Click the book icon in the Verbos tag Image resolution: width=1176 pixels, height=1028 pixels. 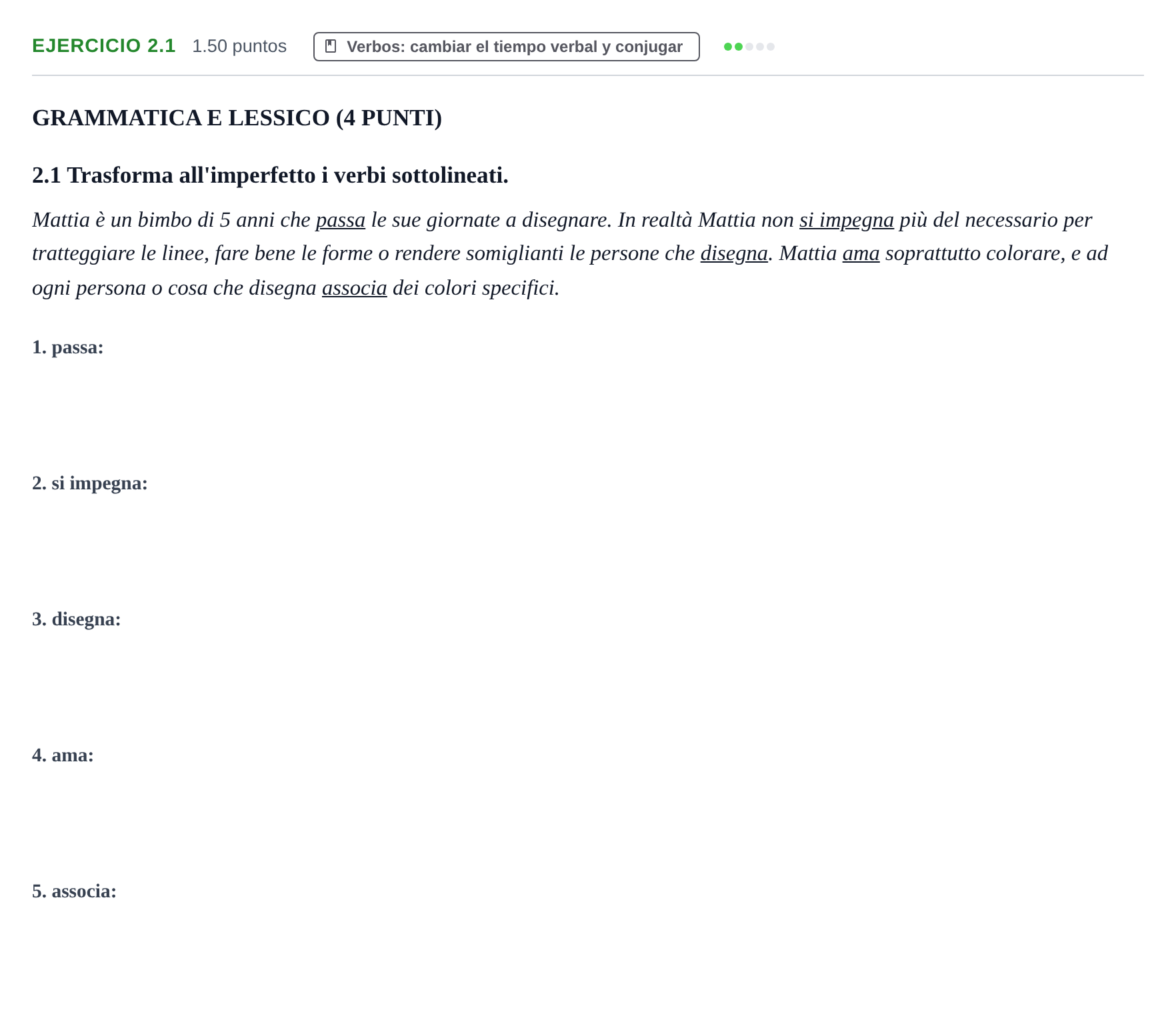pyautogui.click(x=331, y=46)
